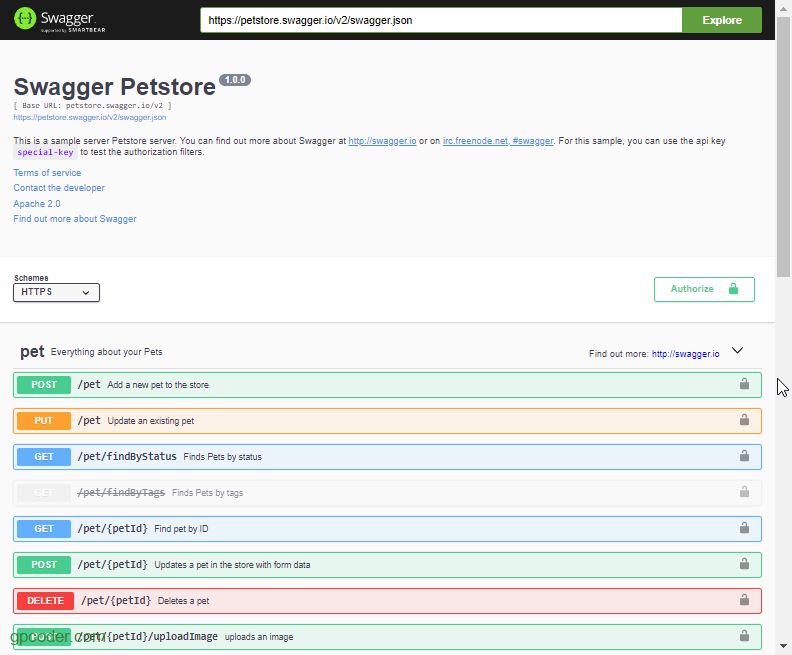Click lock icon on GET /pet/{petId} row

coord(744,528)
